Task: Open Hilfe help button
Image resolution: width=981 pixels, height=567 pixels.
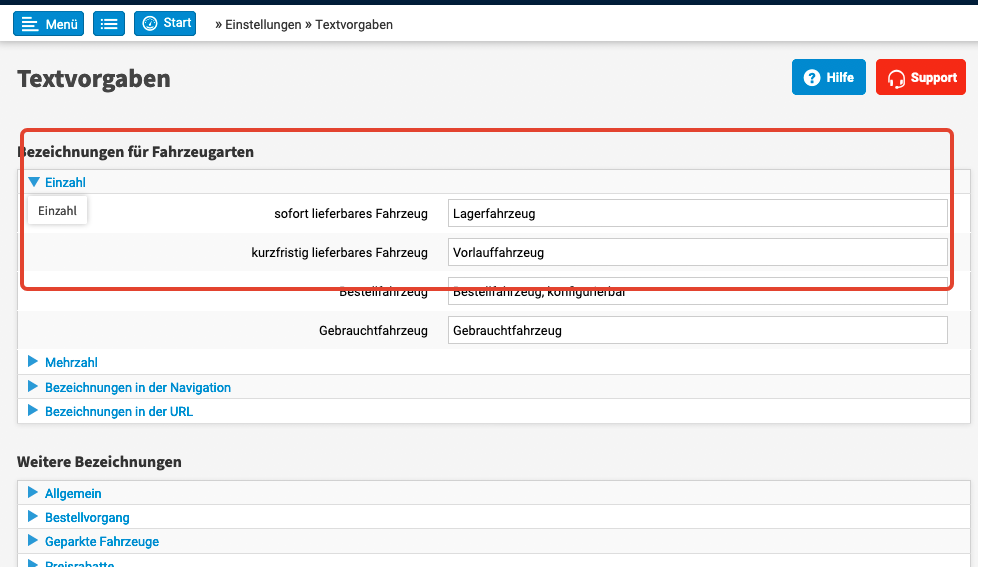Action: tap(828, 78)
